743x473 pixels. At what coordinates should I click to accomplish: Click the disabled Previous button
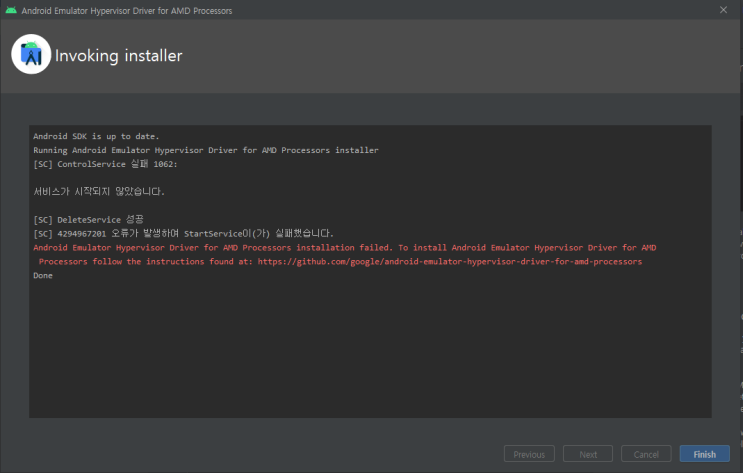[x=529, y=454]
